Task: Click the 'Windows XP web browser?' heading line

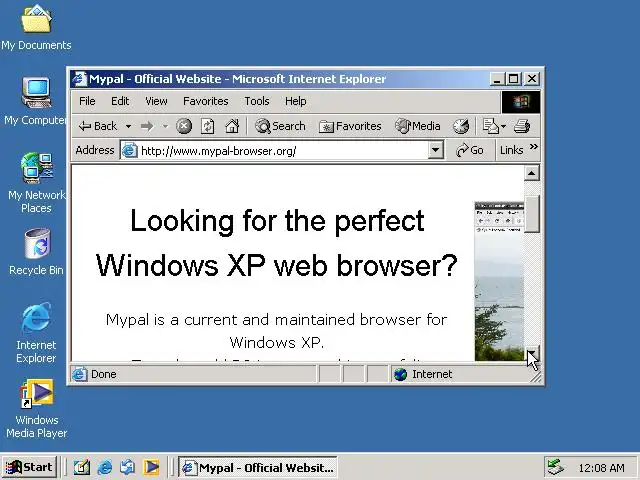Action: click(x=277, y=265)
